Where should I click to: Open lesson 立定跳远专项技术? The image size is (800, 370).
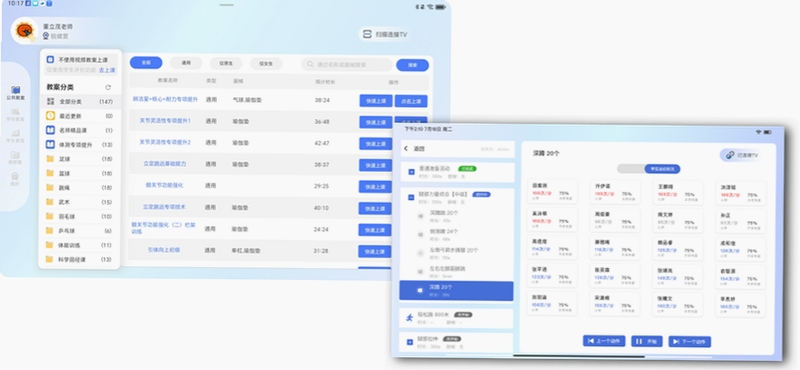click(x=164, y=207)
